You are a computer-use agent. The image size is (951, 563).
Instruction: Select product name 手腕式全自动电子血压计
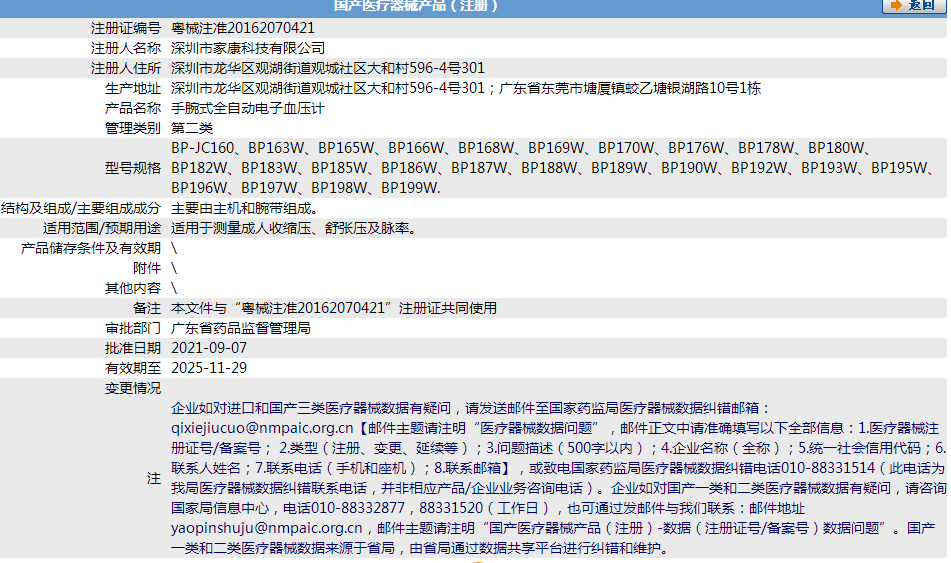coord(248,108)
